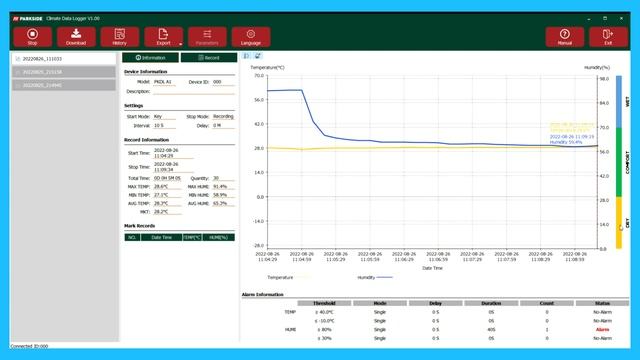Click the AVG HUMI value 65.2%
Image resolution: width=640 pixels, height=360 pixels.
224,203
